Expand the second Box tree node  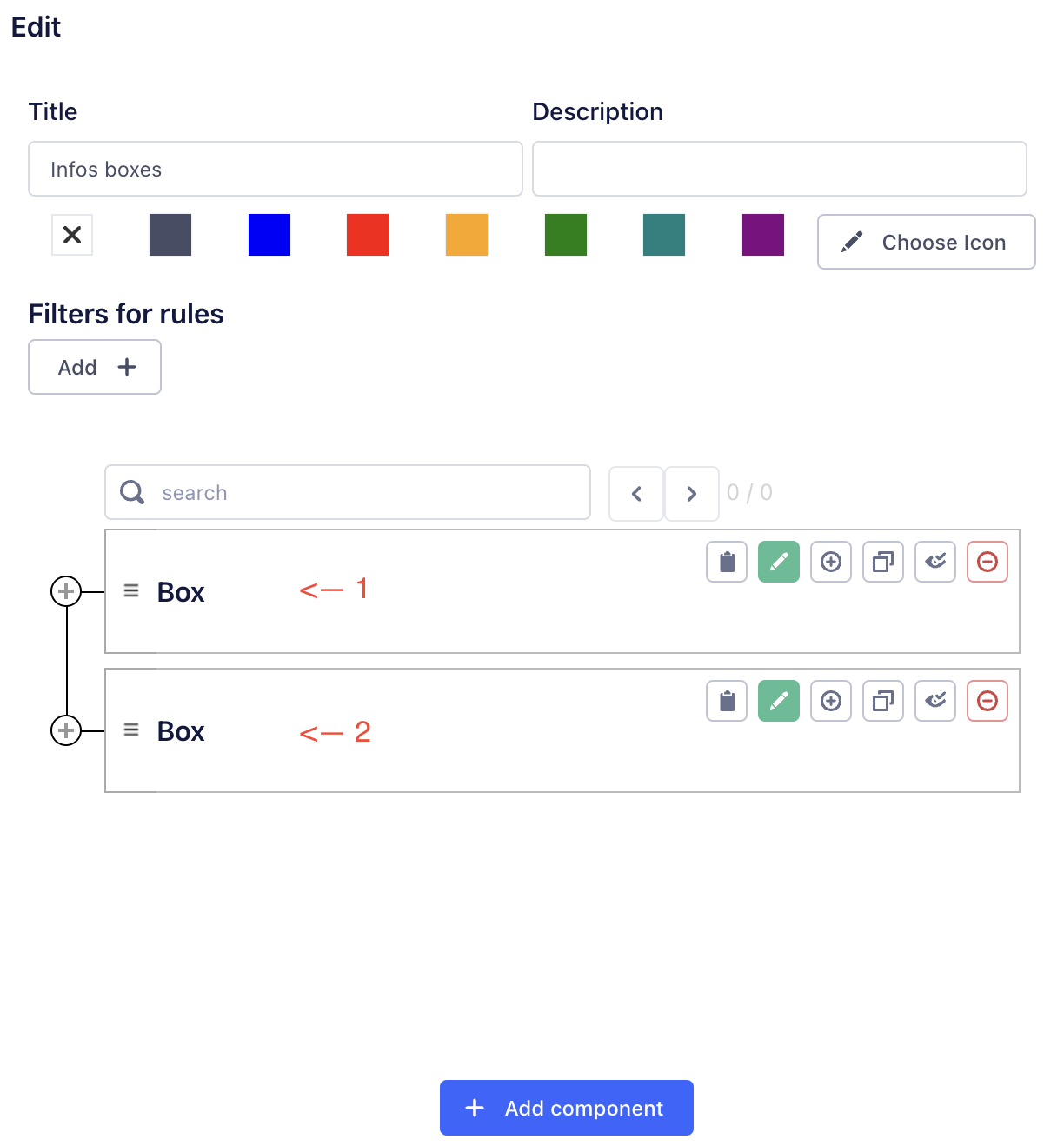66,730
